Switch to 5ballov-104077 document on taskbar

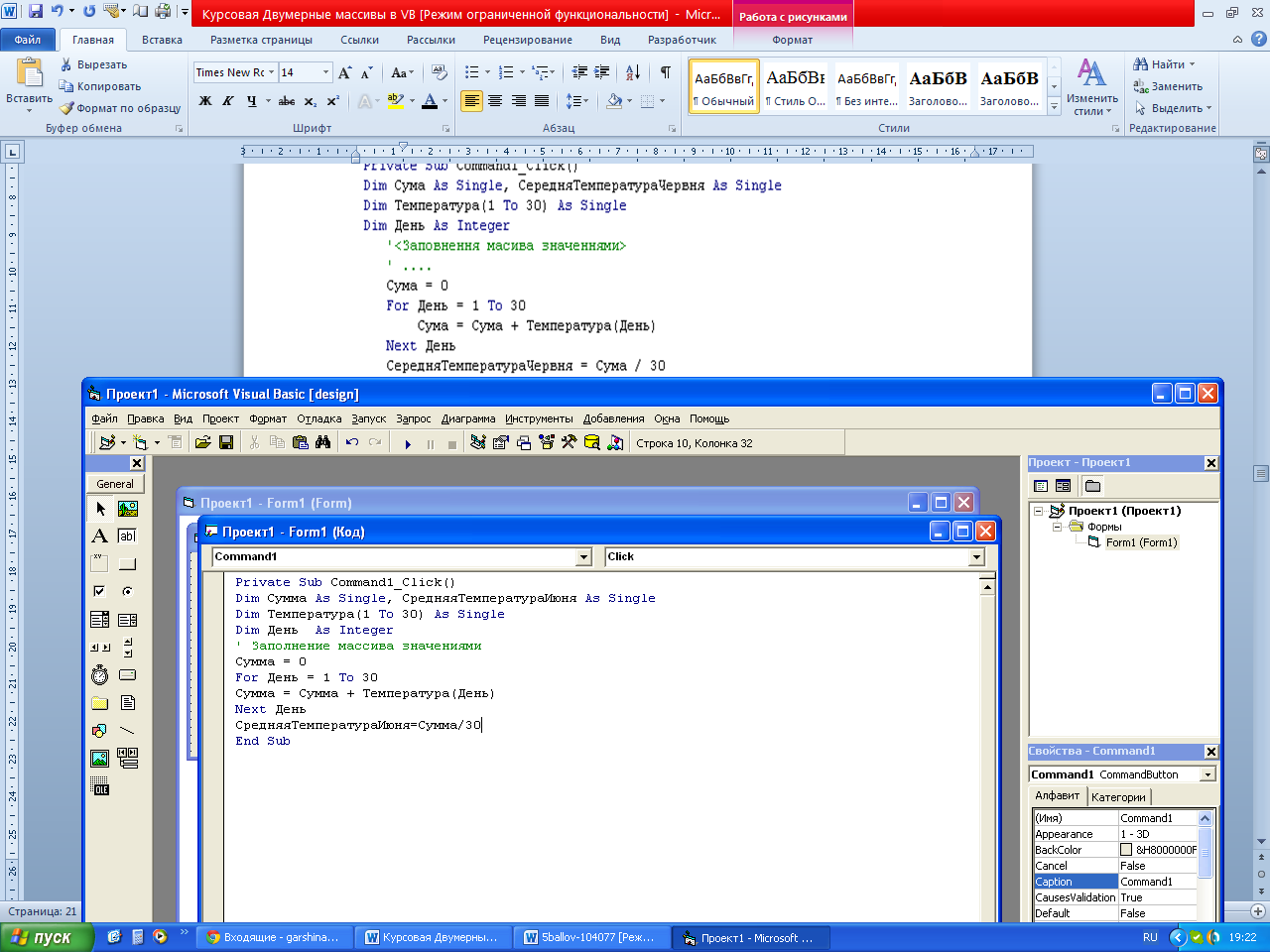click(591, 937)
